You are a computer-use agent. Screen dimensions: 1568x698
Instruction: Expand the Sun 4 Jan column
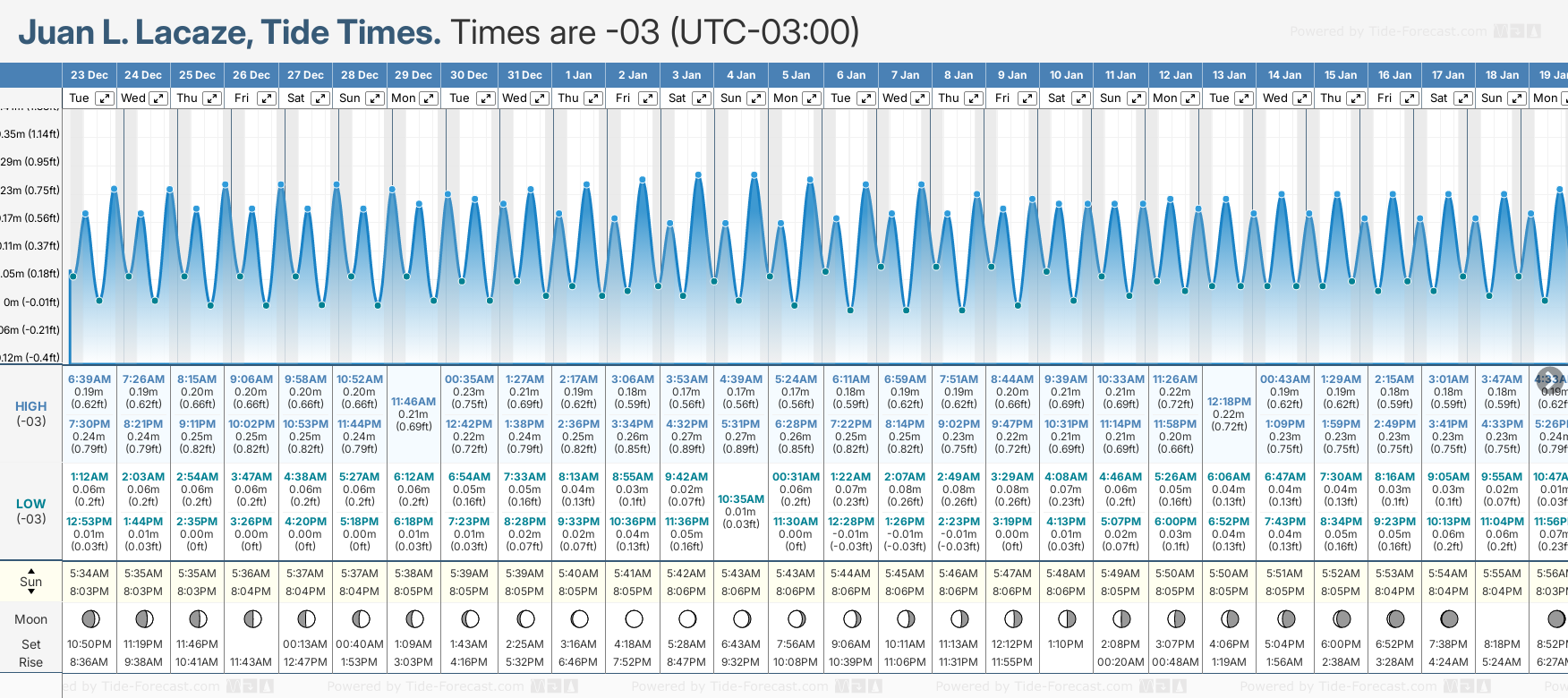(x=755, y=98)
